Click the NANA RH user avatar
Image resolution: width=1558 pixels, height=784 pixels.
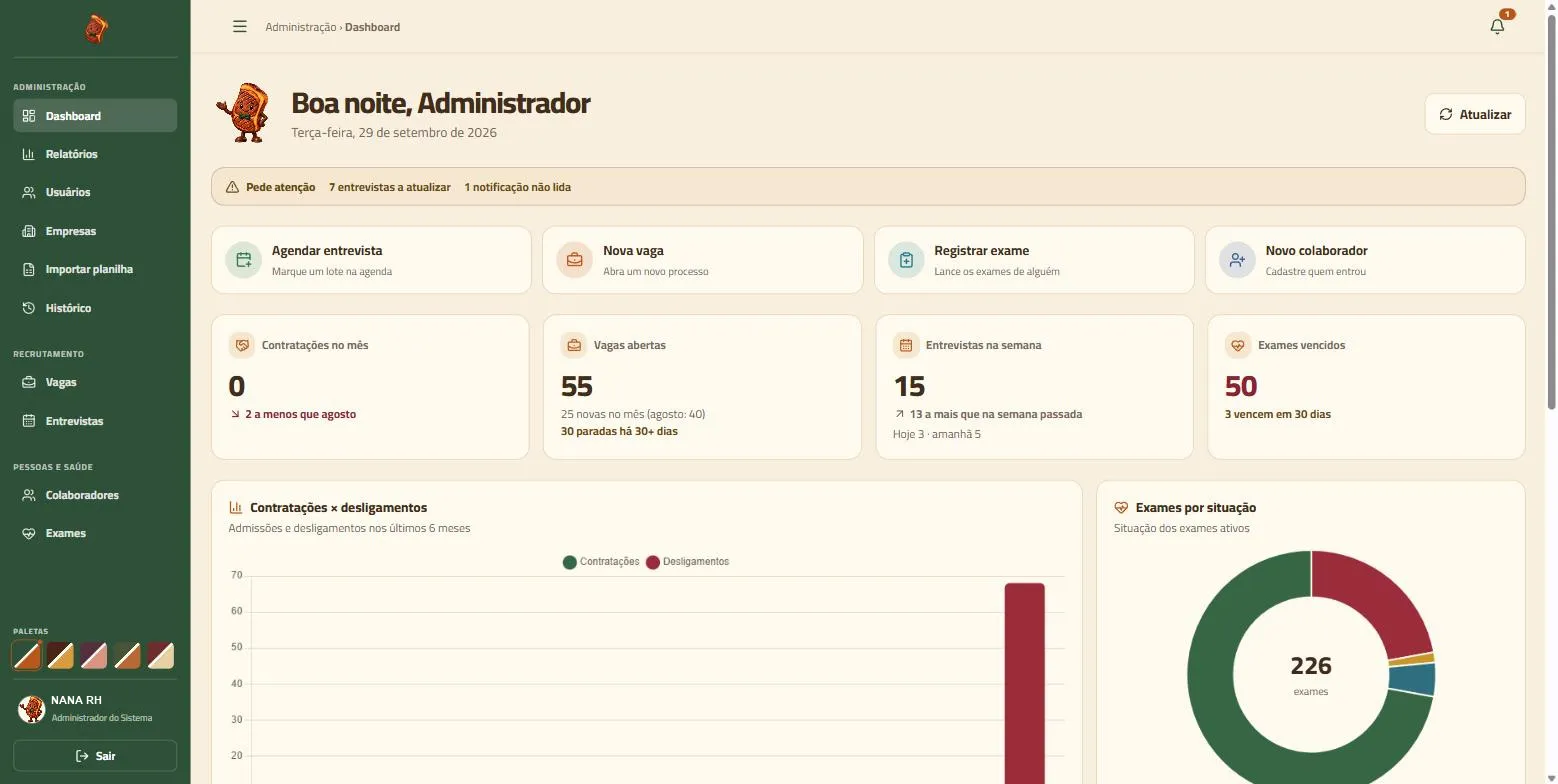point(31,709)
